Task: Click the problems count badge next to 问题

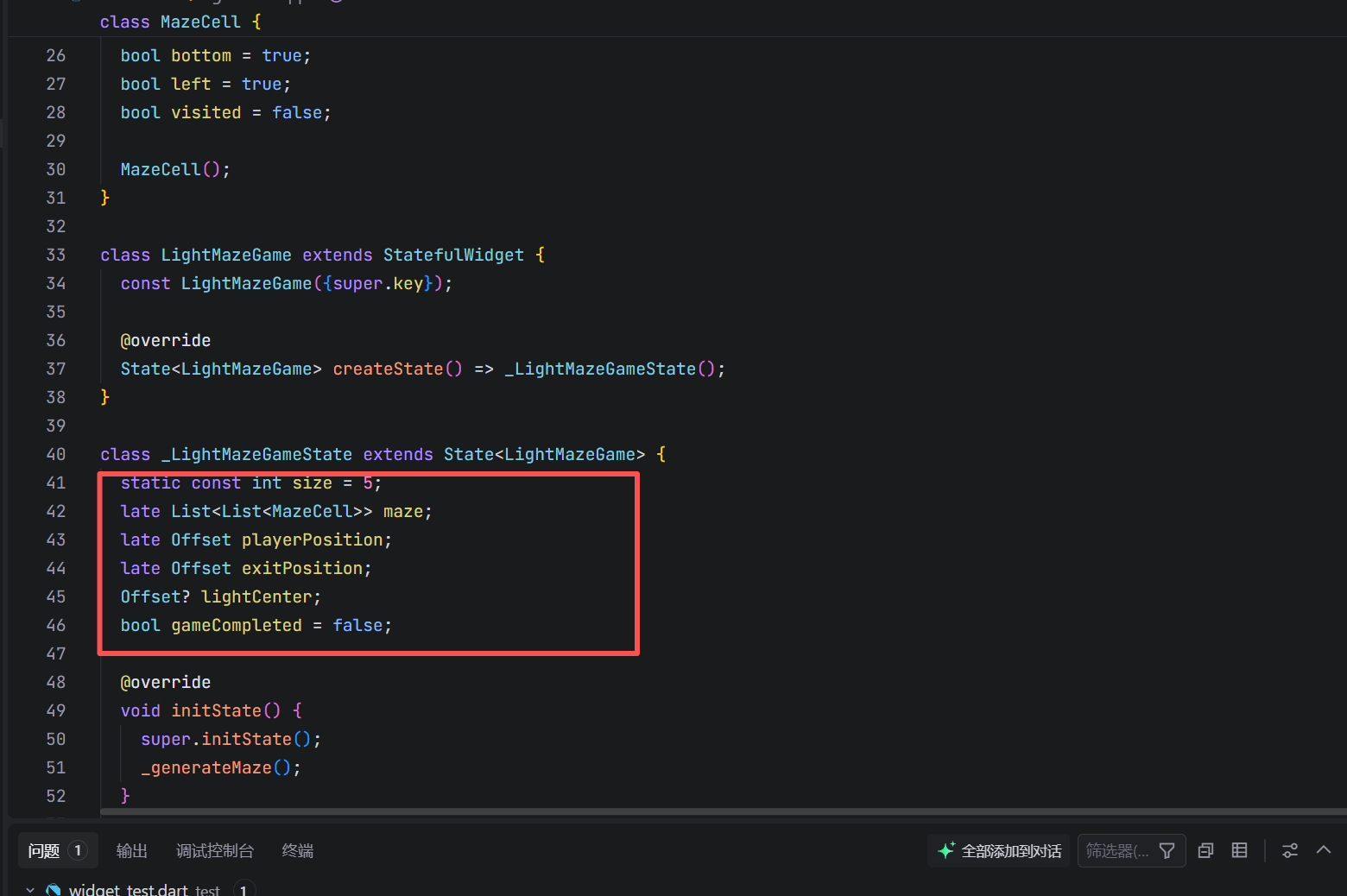Action: point(78,851)
